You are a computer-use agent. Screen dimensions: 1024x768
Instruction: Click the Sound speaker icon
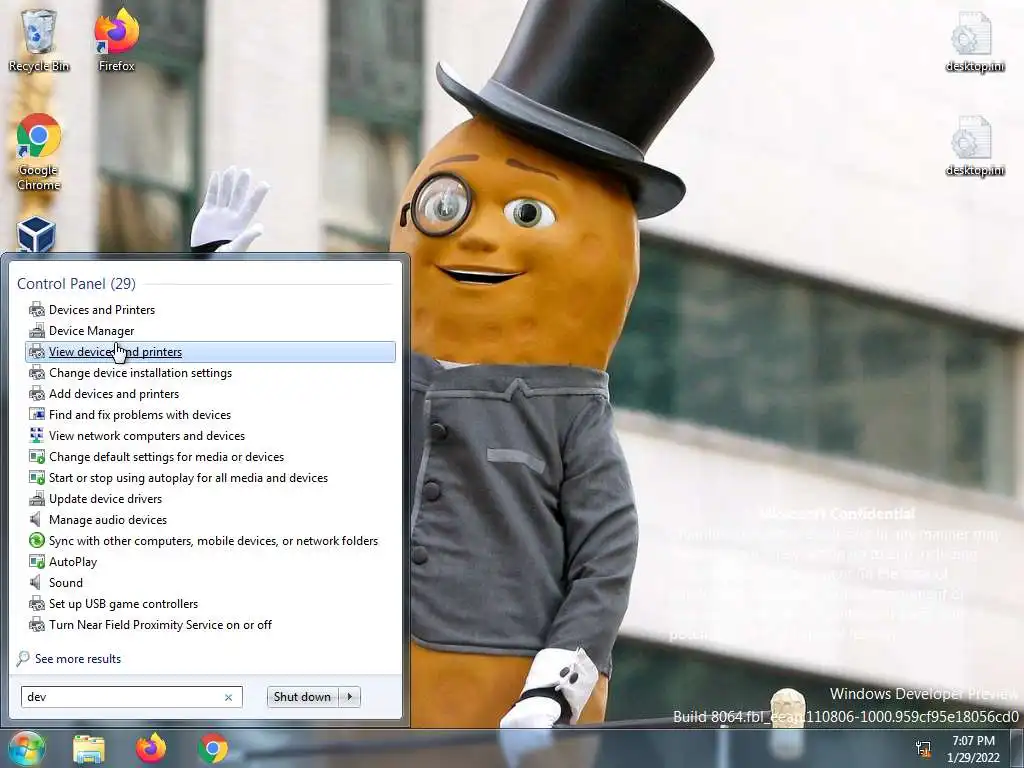coord(36,583)
